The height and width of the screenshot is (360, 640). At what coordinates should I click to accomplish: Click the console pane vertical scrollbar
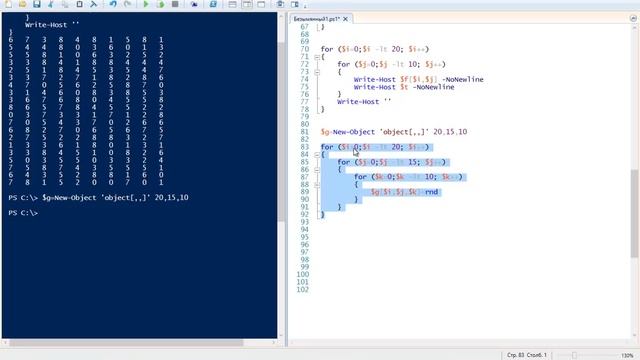pyautogui.click(x=281, y=131)
